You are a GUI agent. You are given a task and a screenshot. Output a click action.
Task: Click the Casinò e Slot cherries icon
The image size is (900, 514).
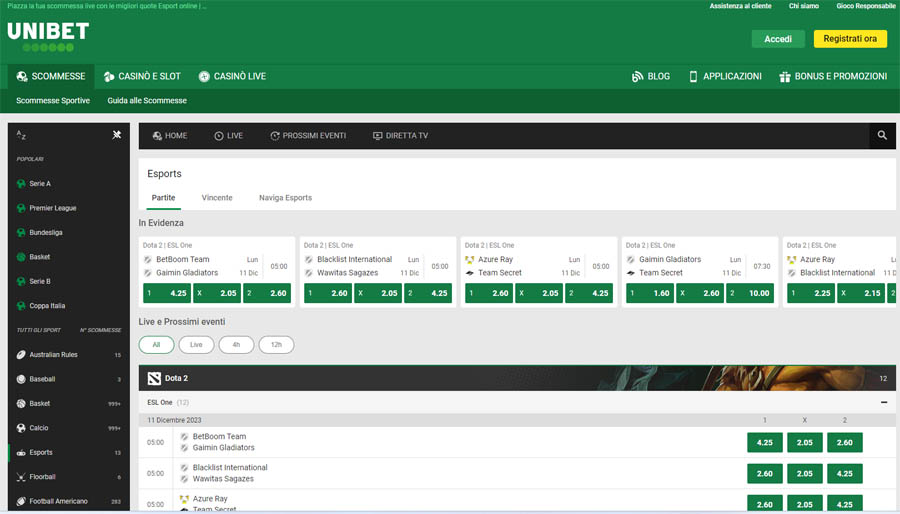tap(109, 76)
